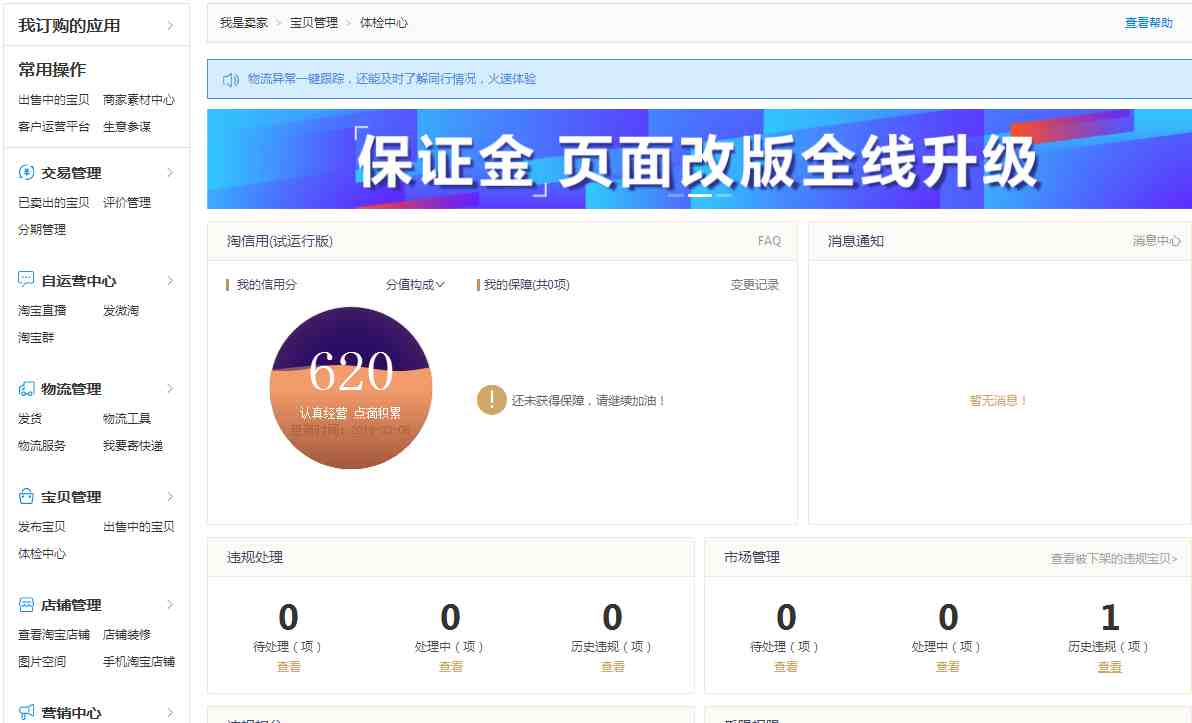Click the 物流管理 truck icon

point(26,388)
